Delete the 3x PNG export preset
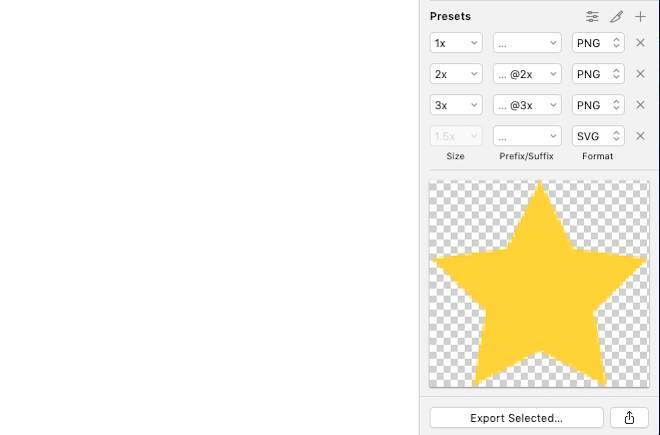 641,105
